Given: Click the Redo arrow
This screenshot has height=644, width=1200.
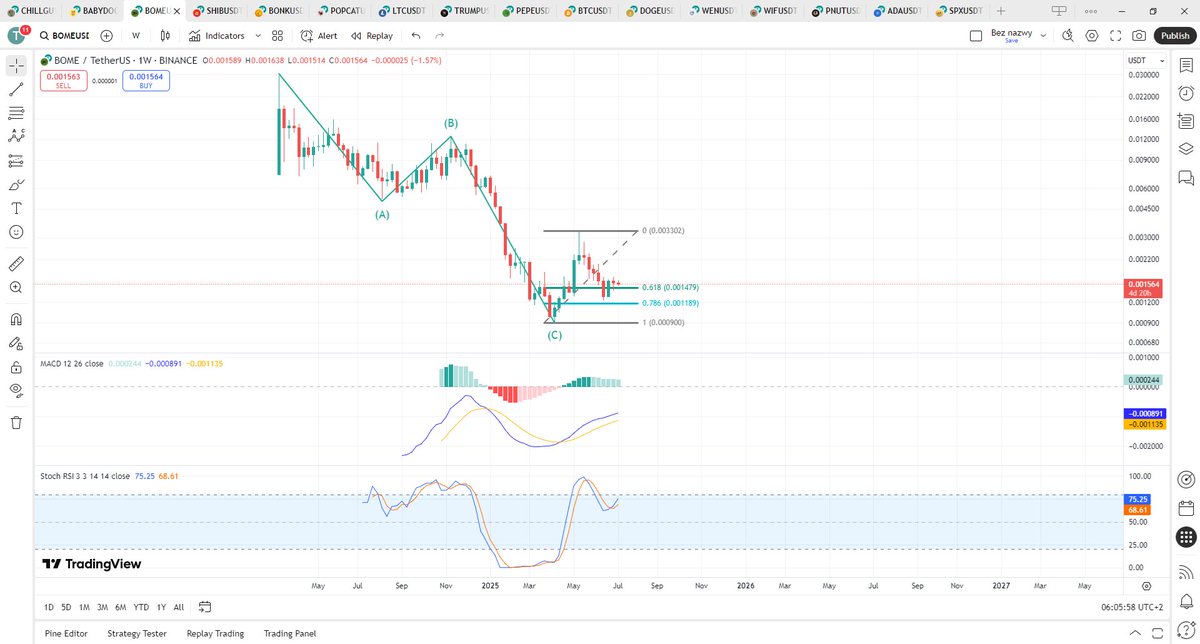Looking at the screenshot, I should (439, 35).
